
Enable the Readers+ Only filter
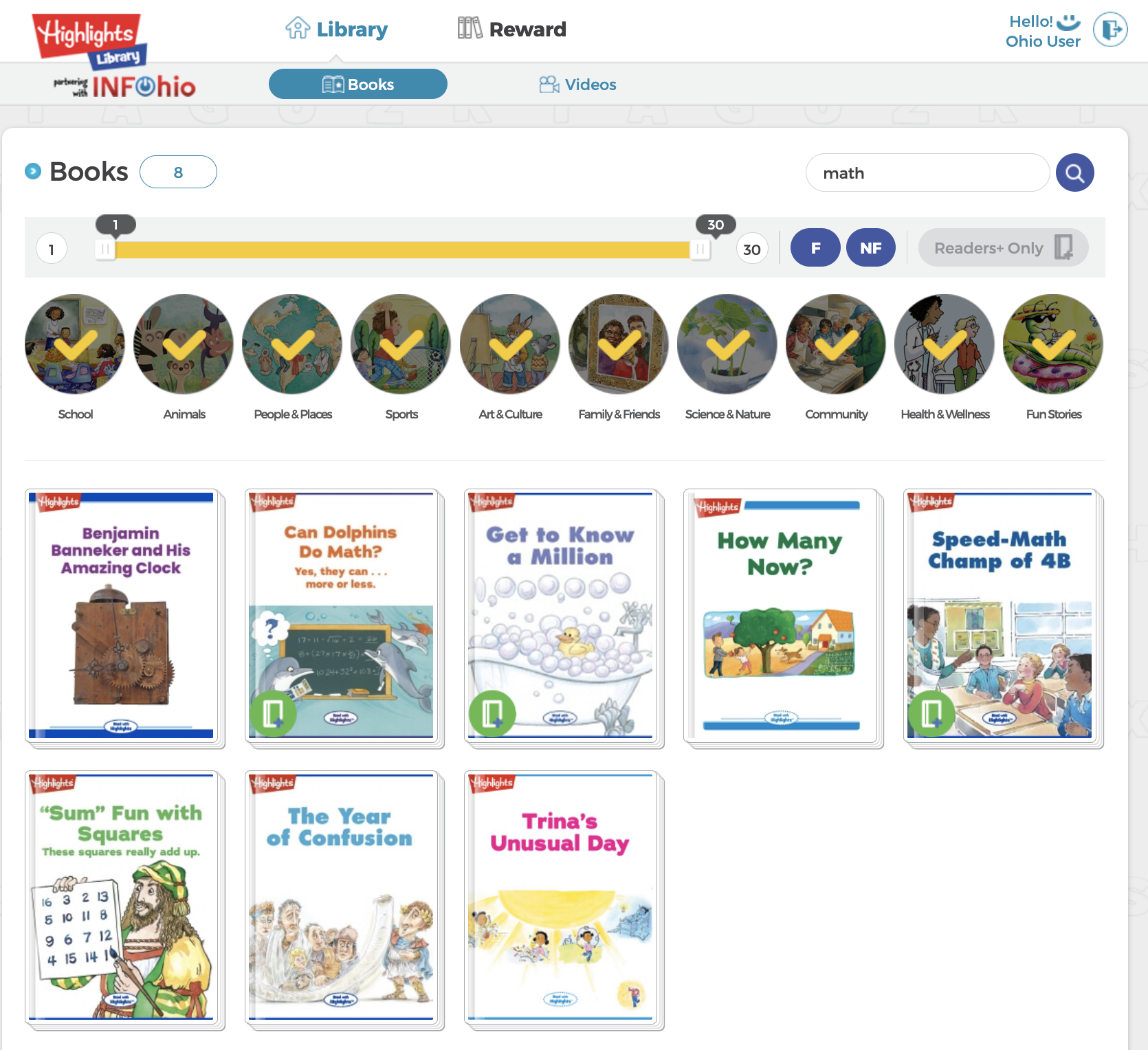tap(1003, 247)
